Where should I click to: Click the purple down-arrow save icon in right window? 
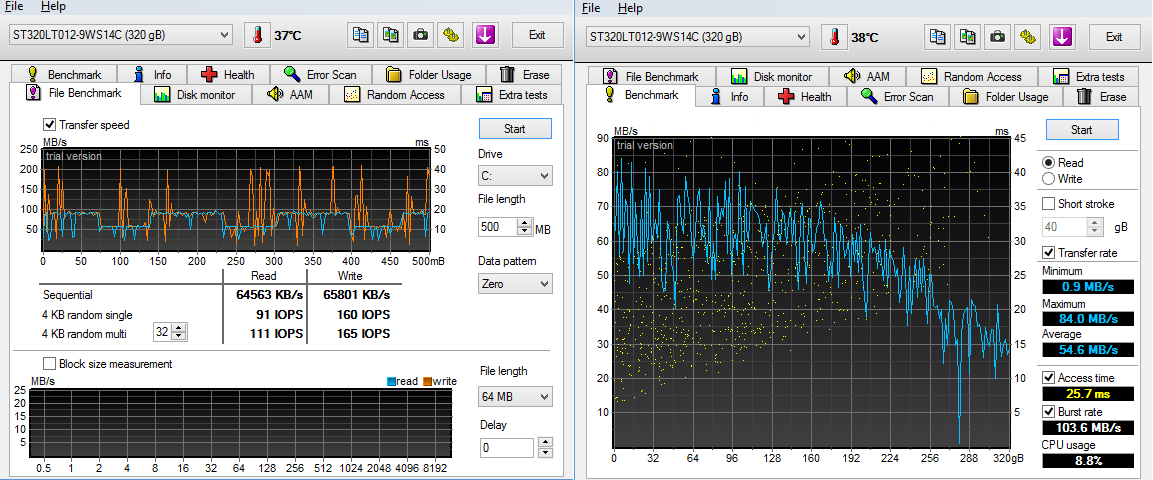click(x=1061, y=36)
